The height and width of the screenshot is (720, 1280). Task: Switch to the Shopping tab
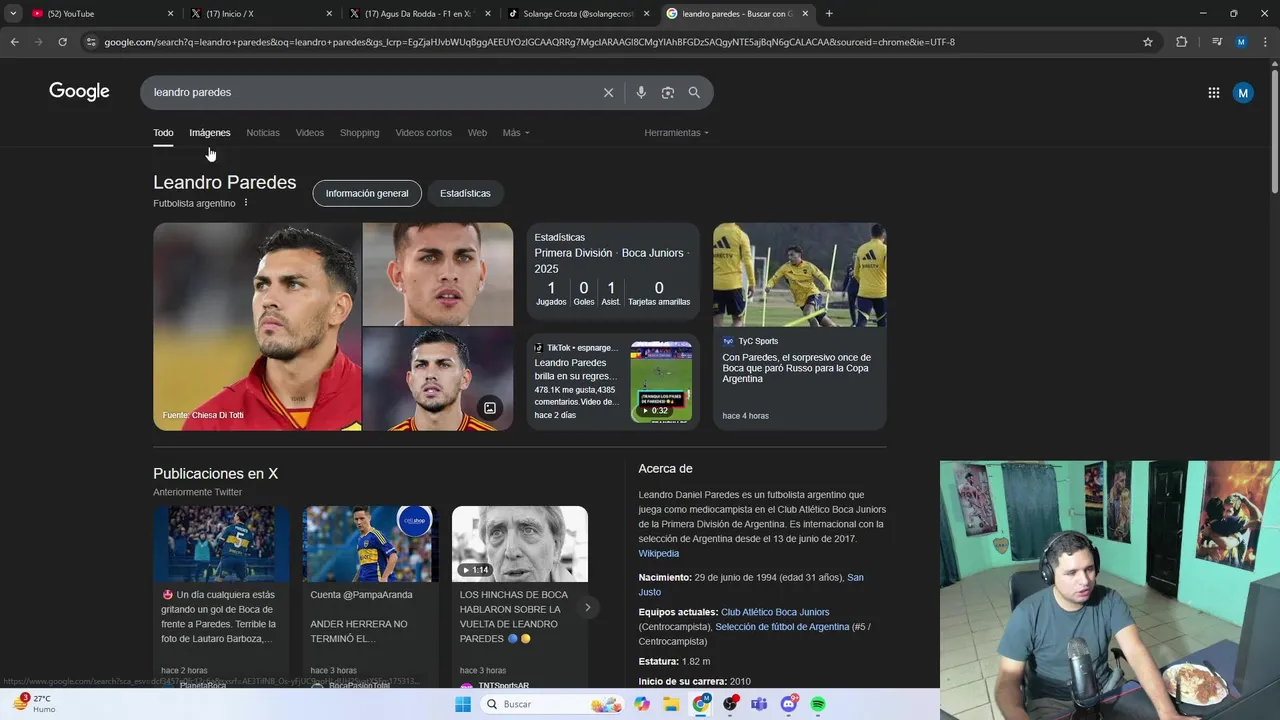tap(359, 133)
